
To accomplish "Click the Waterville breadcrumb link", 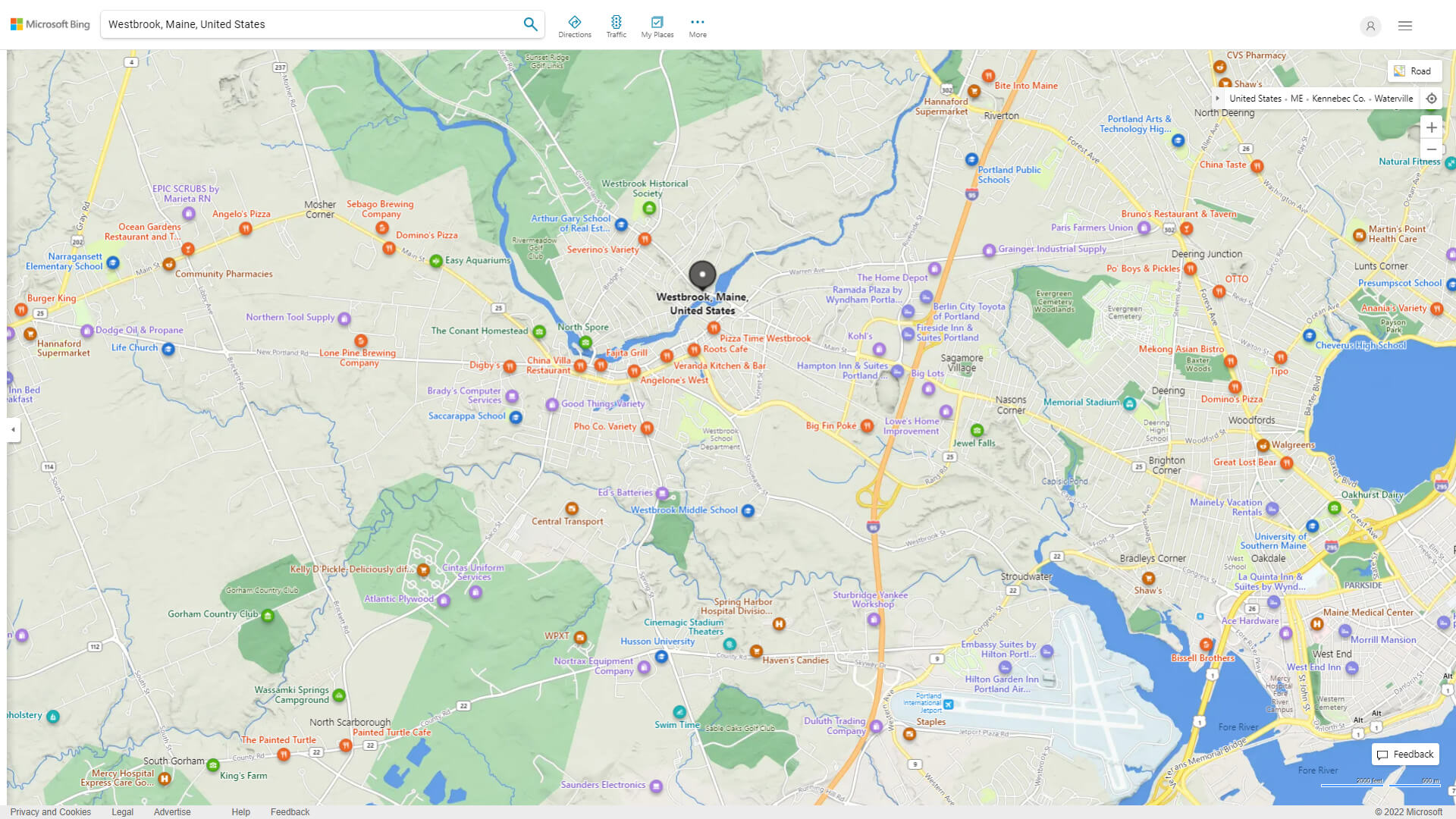I will coord(1394,98).
